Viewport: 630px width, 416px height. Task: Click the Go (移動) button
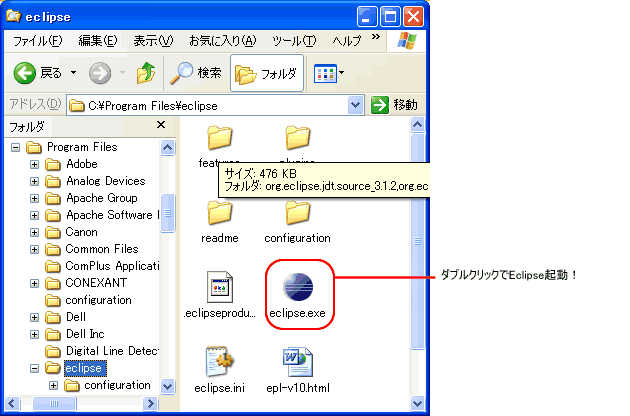pyautogui.click(x=394, y=105)
